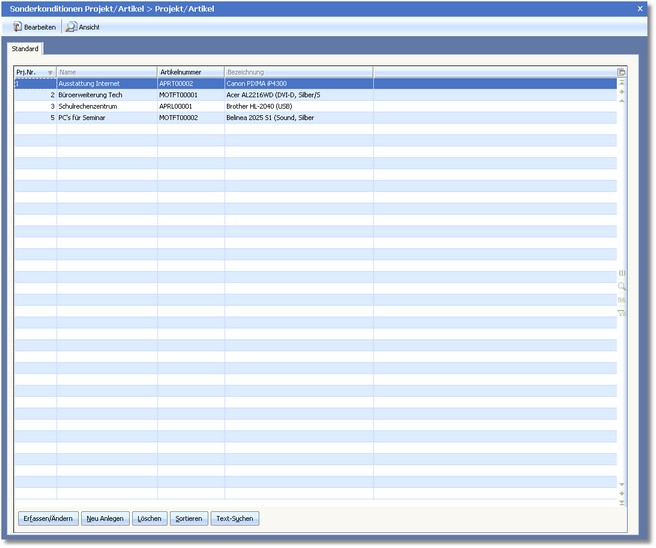The width and height of the screenshot is (656, 548).
Task: Open Text-Suchen search button
Action: click(x=235, y=518)
